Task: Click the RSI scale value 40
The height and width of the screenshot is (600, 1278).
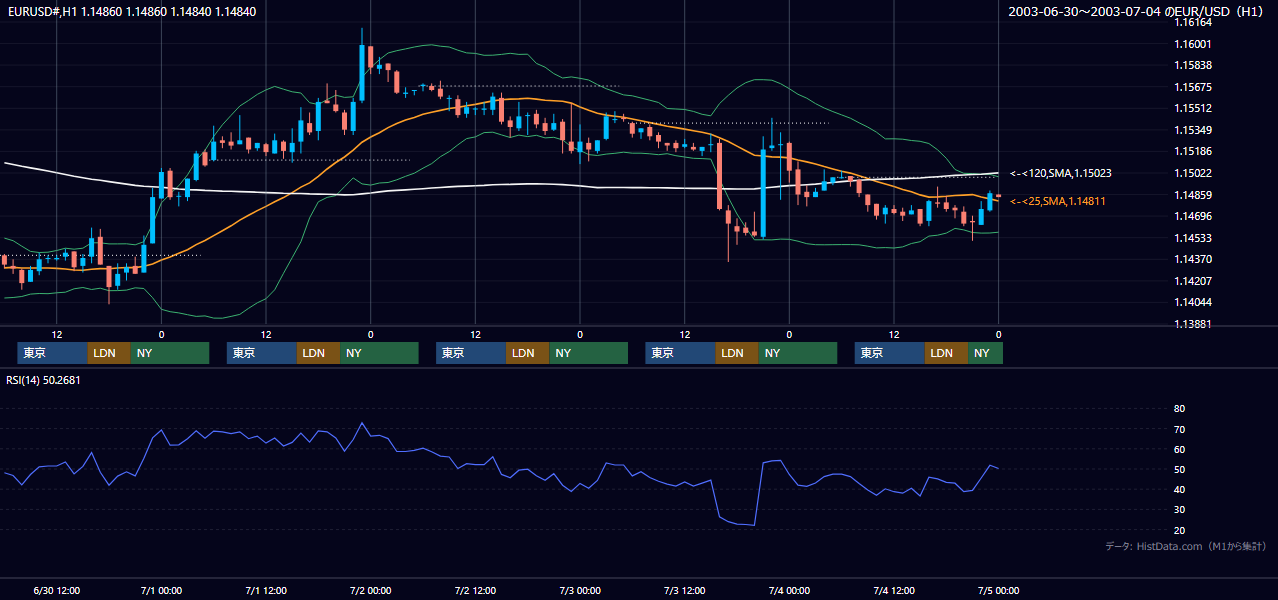Action: click(x=1179, y=489)
